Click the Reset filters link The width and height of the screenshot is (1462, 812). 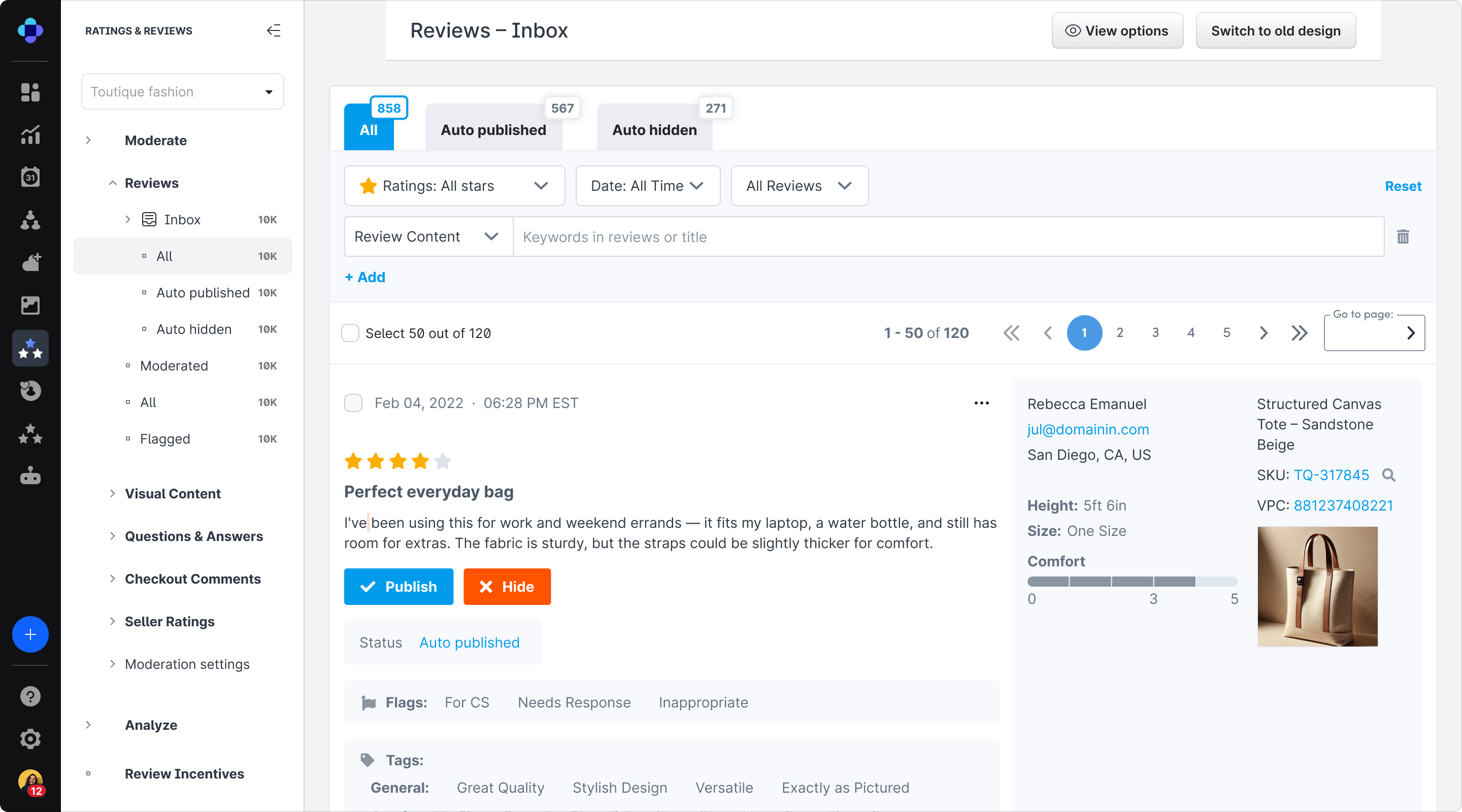click(x=1403, y=186)
